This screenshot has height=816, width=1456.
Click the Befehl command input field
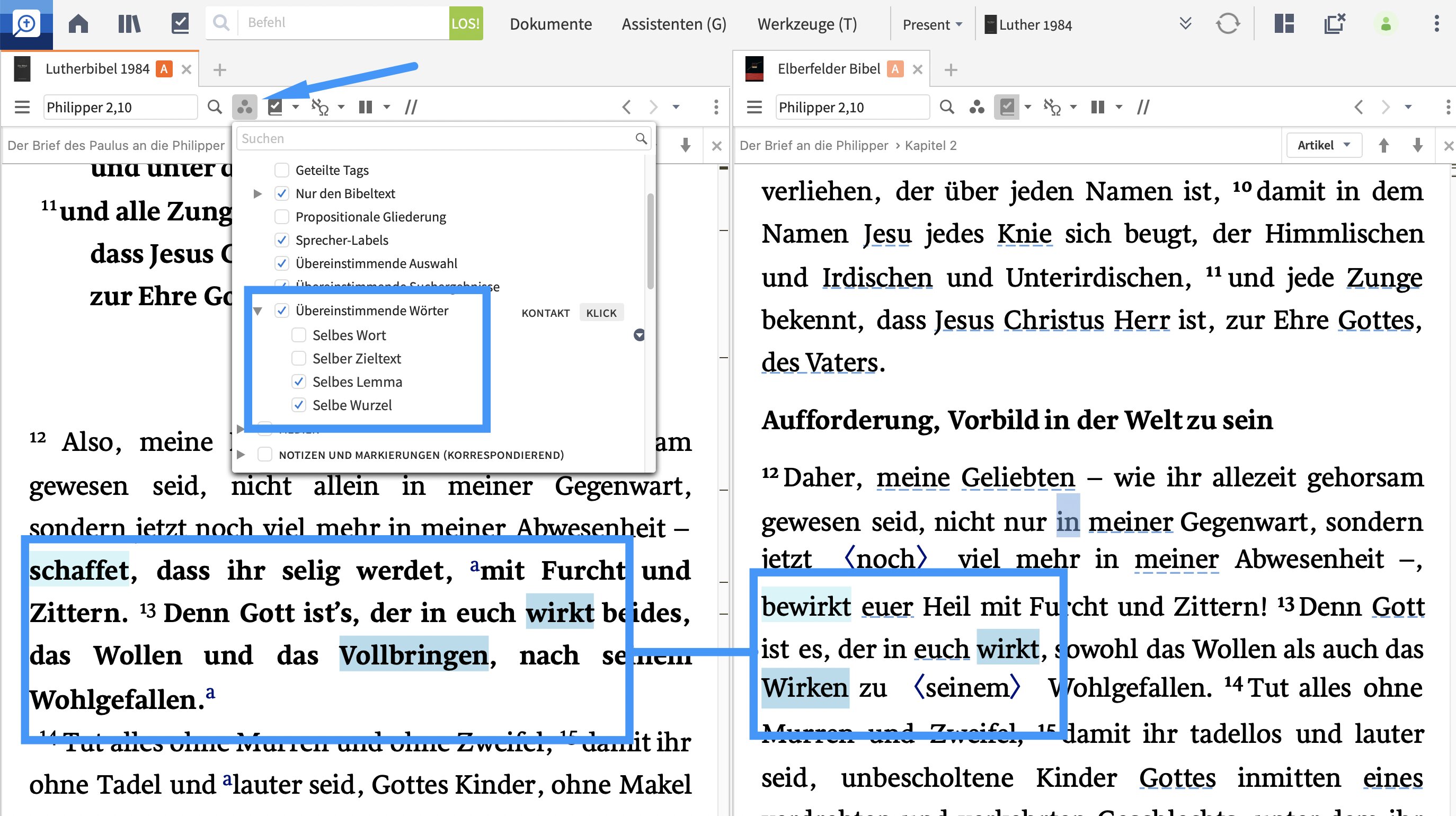344,23
